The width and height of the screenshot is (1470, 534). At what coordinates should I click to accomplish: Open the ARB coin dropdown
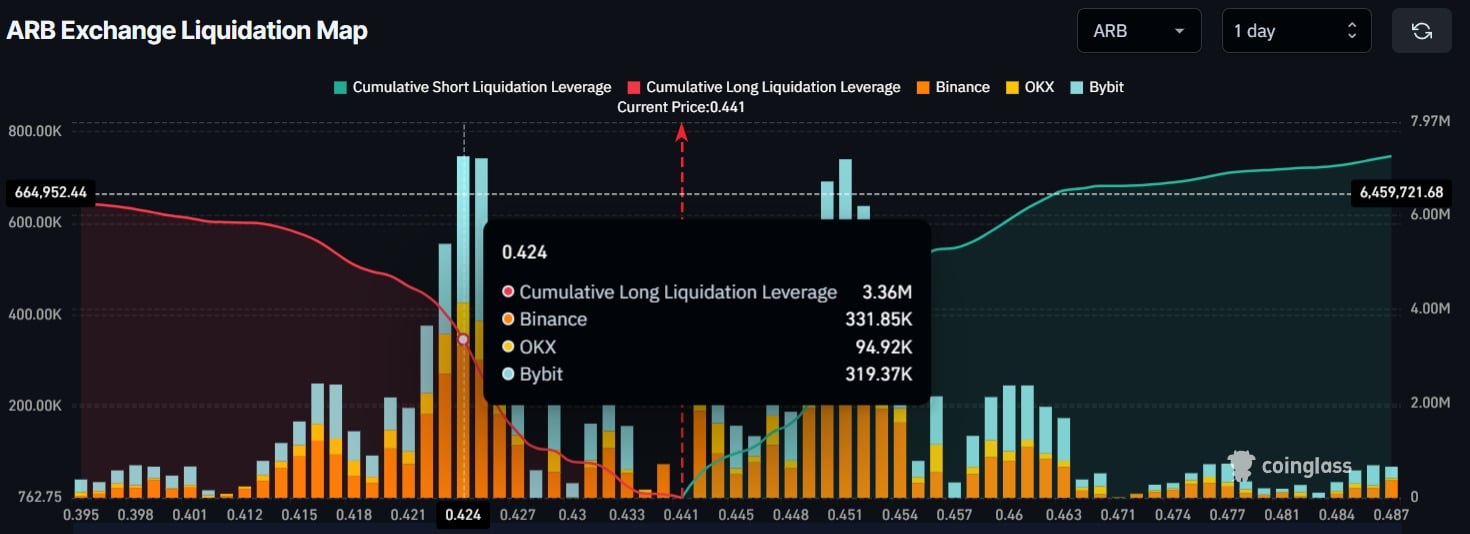coord(1138,31)
